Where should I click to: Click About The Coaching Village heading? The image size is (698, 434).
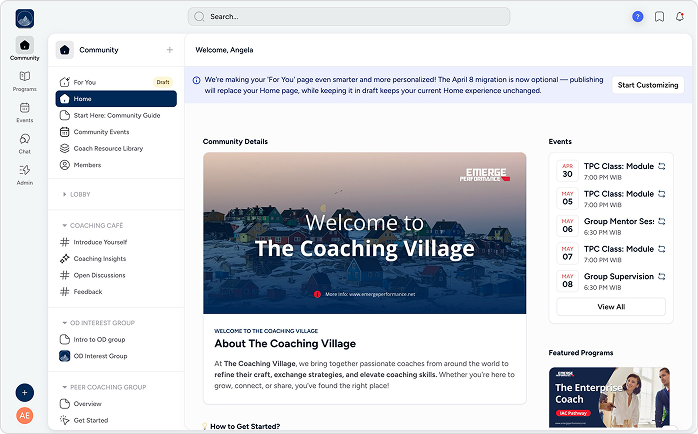(285, 344)
